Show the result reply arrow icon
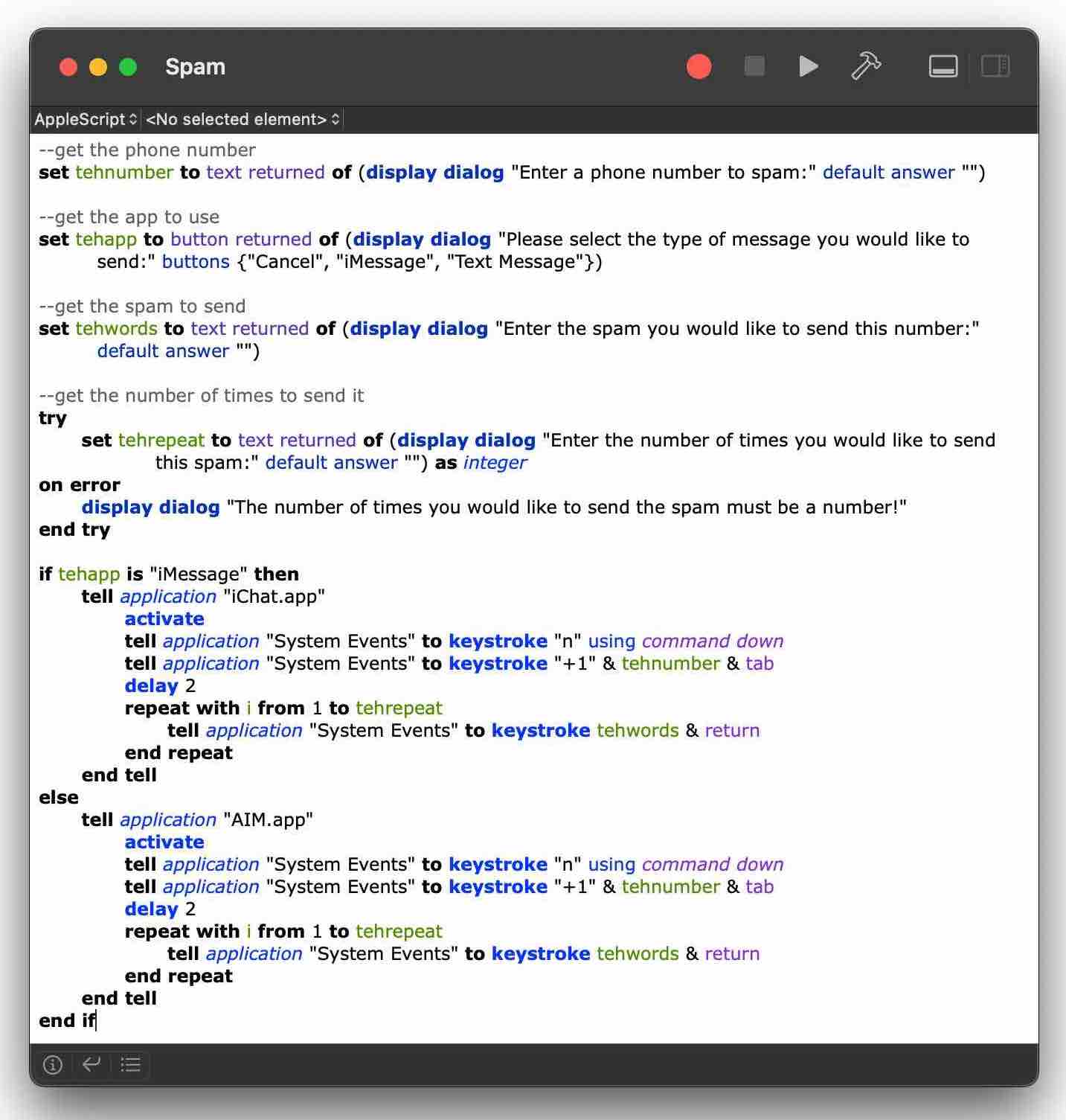This screenshot has width=1066, height=1120. [91, 1065]
